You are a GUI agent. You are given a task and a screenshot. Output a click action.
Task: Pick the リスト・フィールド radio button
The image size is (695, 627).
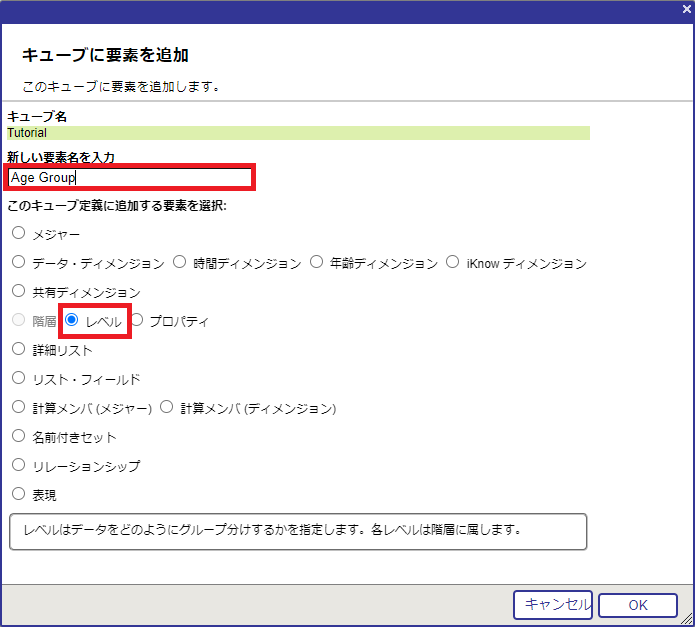[x=18, y=379]
